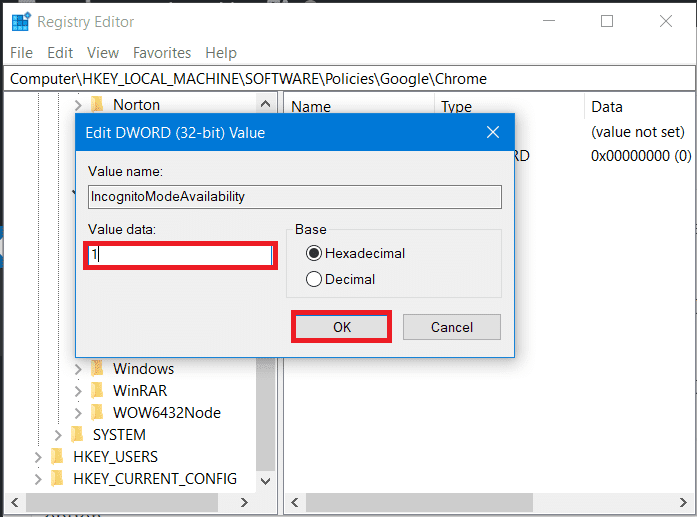Viewport: 697px width, 517px height.
Task: Close the Registry Editor window
Action: click(x=666, y=21)
